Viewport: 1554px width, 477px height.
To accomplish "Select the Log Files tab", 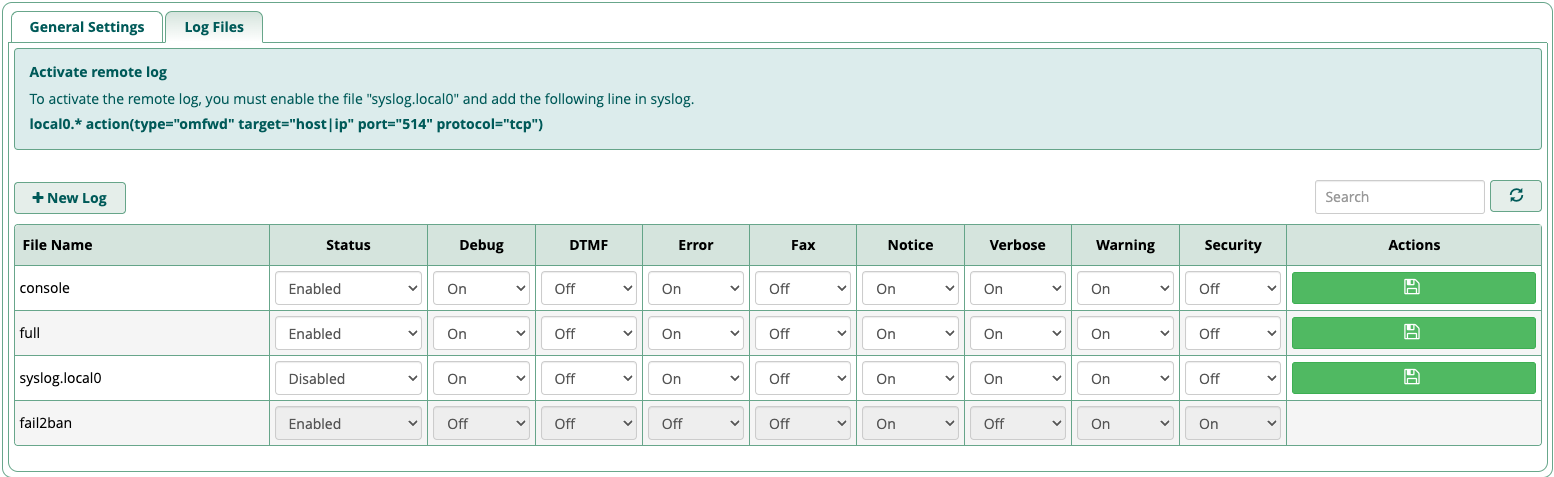I will pos(214,27).
